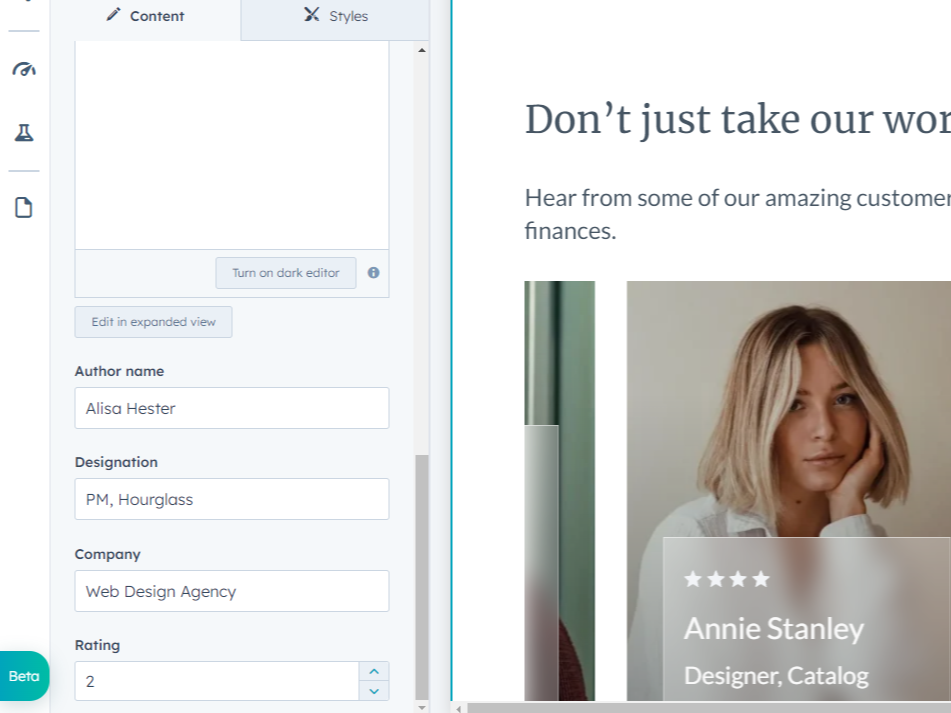Switch to the Content tab
Screen dimensions: 951x713
(x=145, y=16)
